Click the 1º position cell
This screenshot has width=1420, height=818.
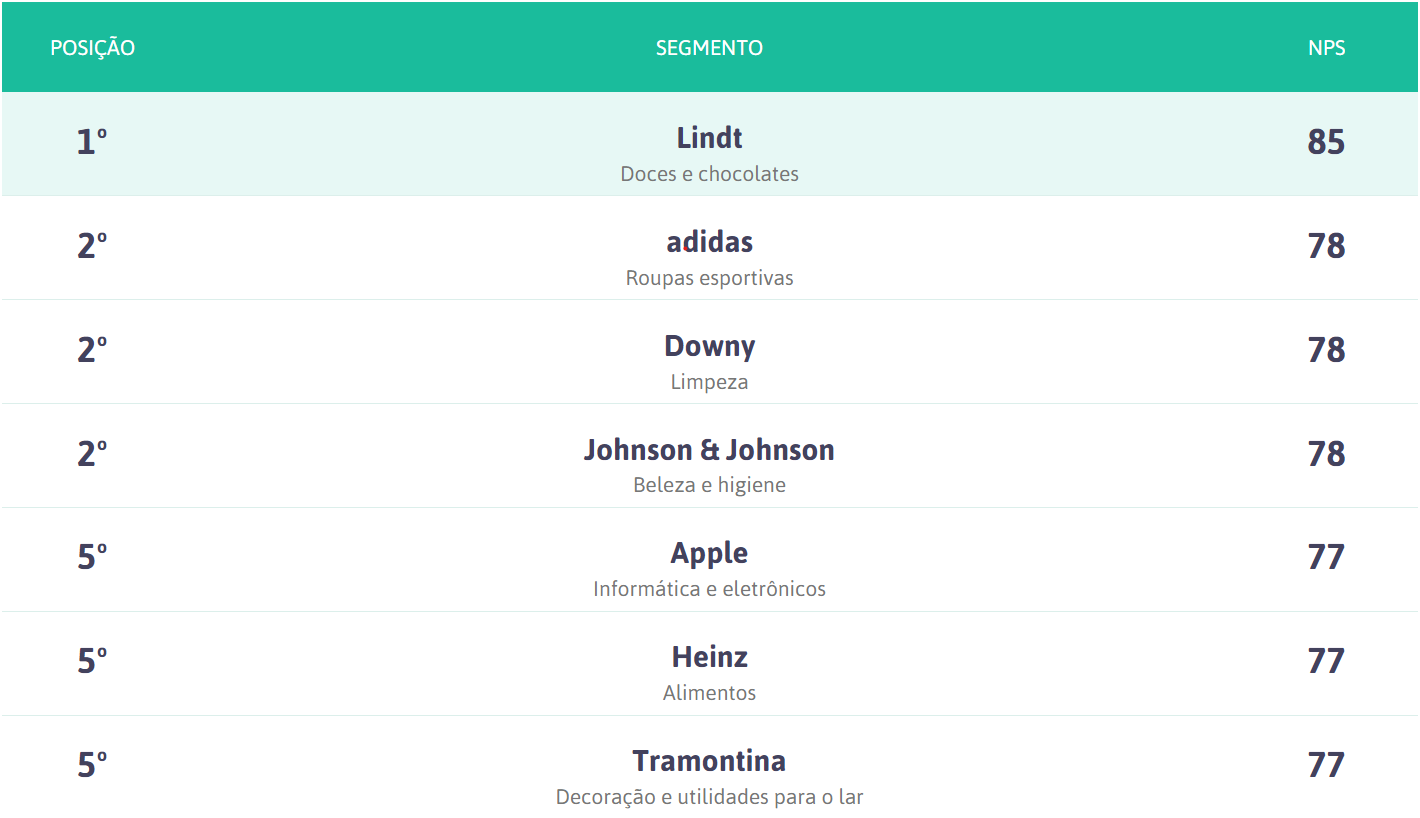click(92, 142)
